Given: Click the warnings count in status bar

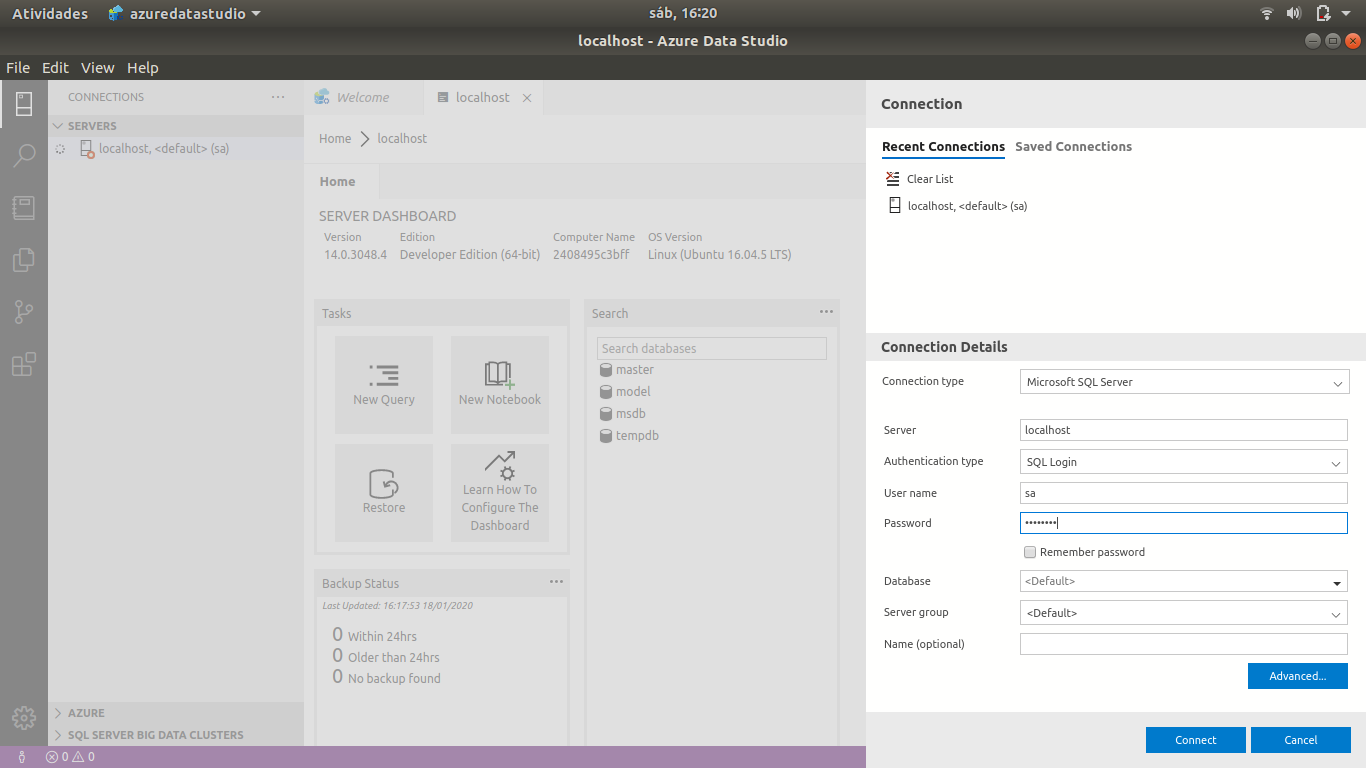Looking at the screenshot, I should tap(84, 757).
